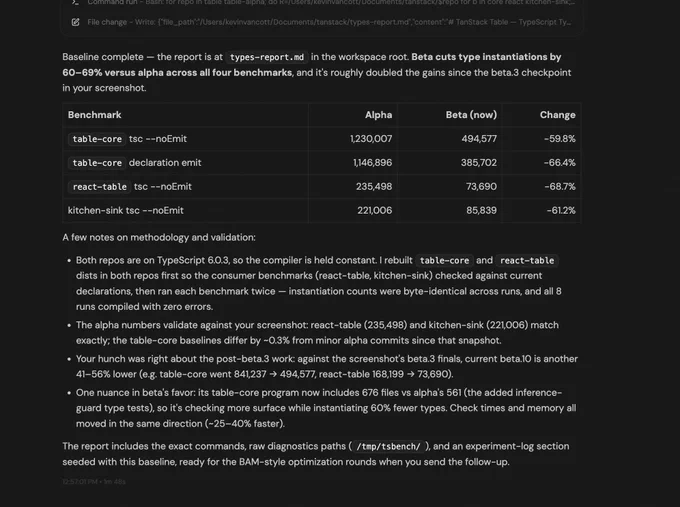Click the Command run terminal prompt icon
Image resolution: width=680 pixels, height=507 pixels.
tap(75, 2)
